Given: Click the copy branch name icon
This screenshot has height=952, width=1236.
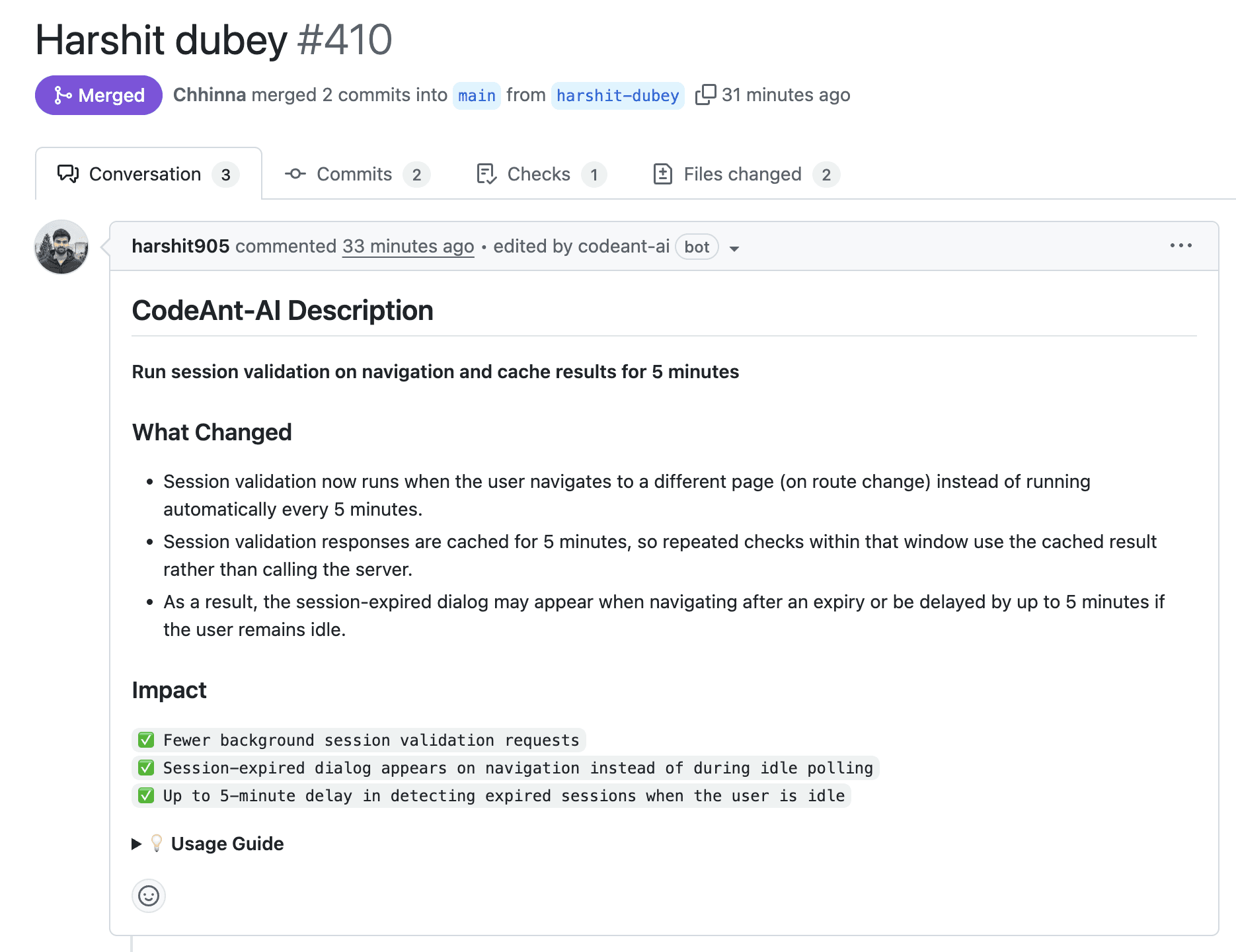Looking at the screenshot, I should [705, 95].
